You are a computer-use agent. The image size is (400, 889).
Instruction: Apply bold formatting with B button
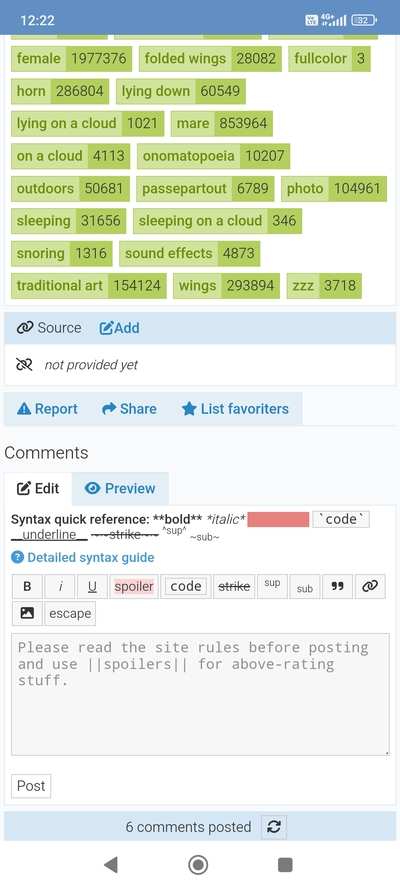pos(27,587)
